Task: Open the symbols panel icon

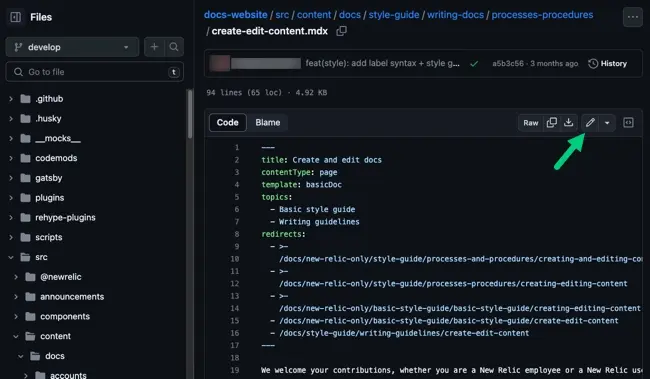Action: click(628, 123)
